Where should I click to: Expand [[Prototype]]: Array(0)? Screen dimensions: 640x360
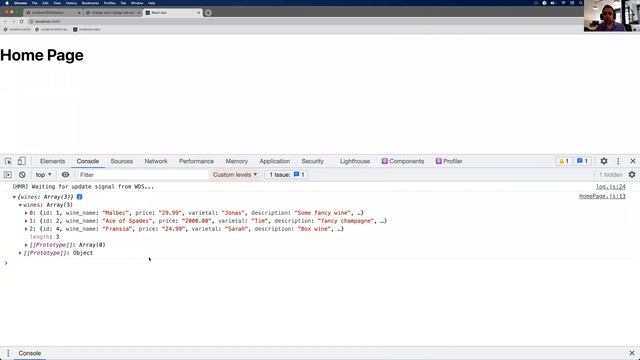(x=26, y=245)
